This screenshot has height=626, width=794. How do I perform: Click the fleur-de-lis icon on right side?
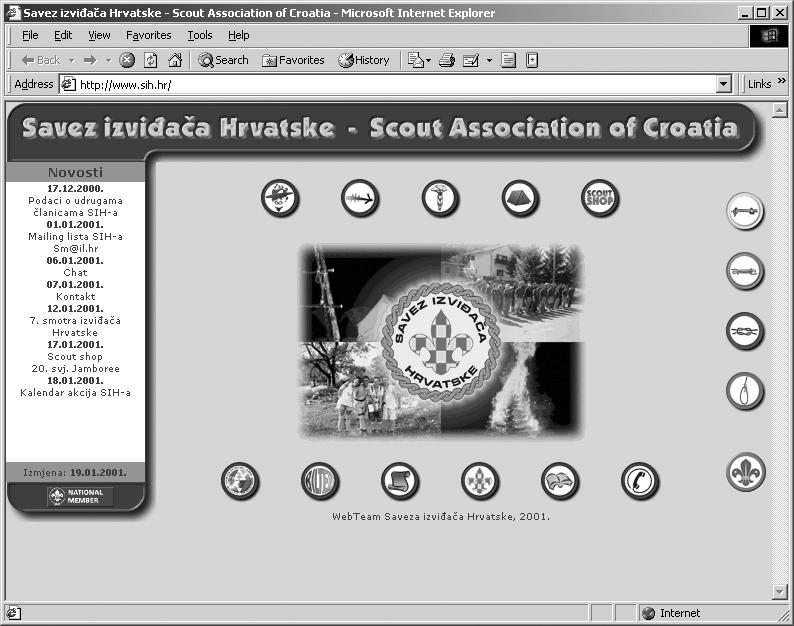pos(745,472)
